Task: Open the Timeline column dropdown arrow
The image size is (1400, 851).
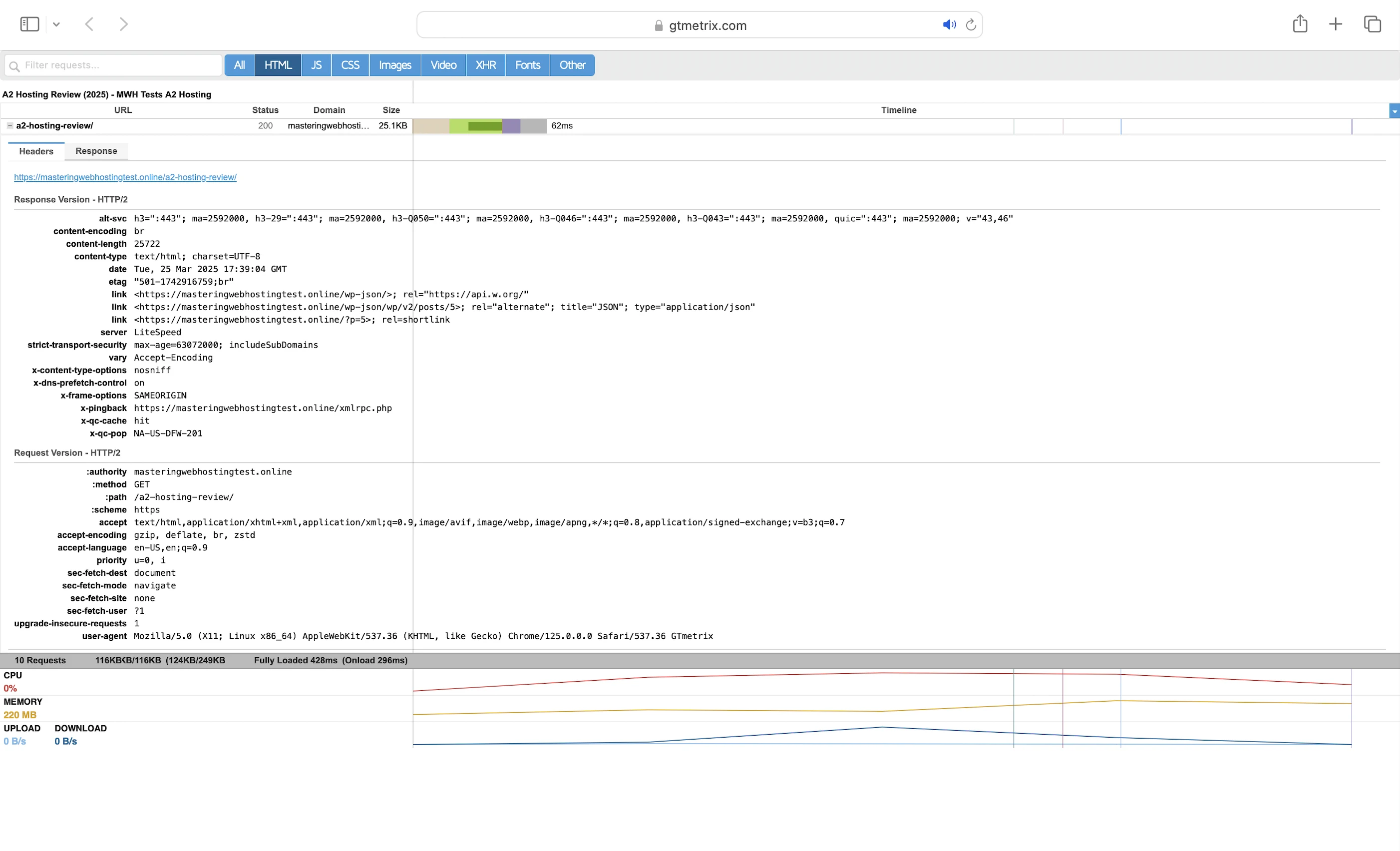Action: pos(1394,111)
